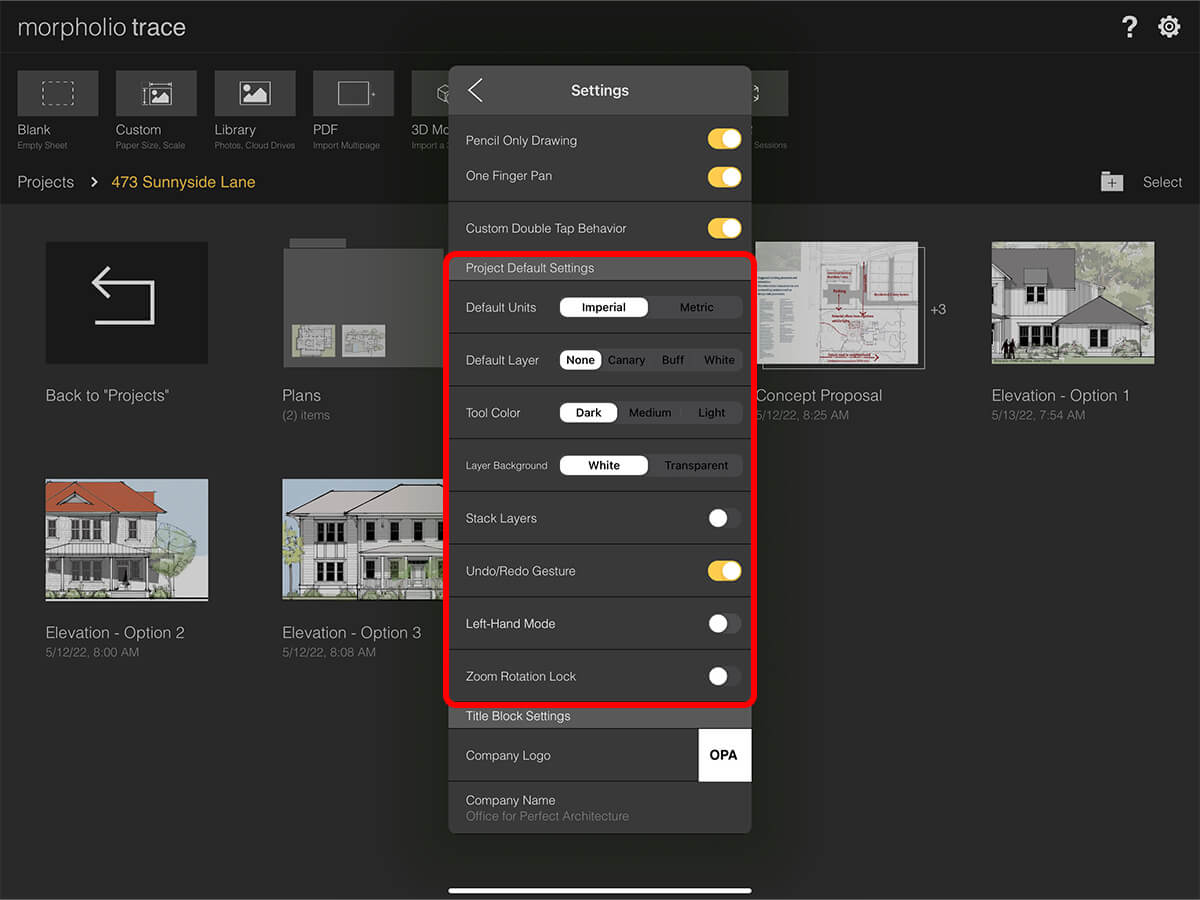
Task: Turn on Left-Hand Mode
Action: click(x=724, y=623)
